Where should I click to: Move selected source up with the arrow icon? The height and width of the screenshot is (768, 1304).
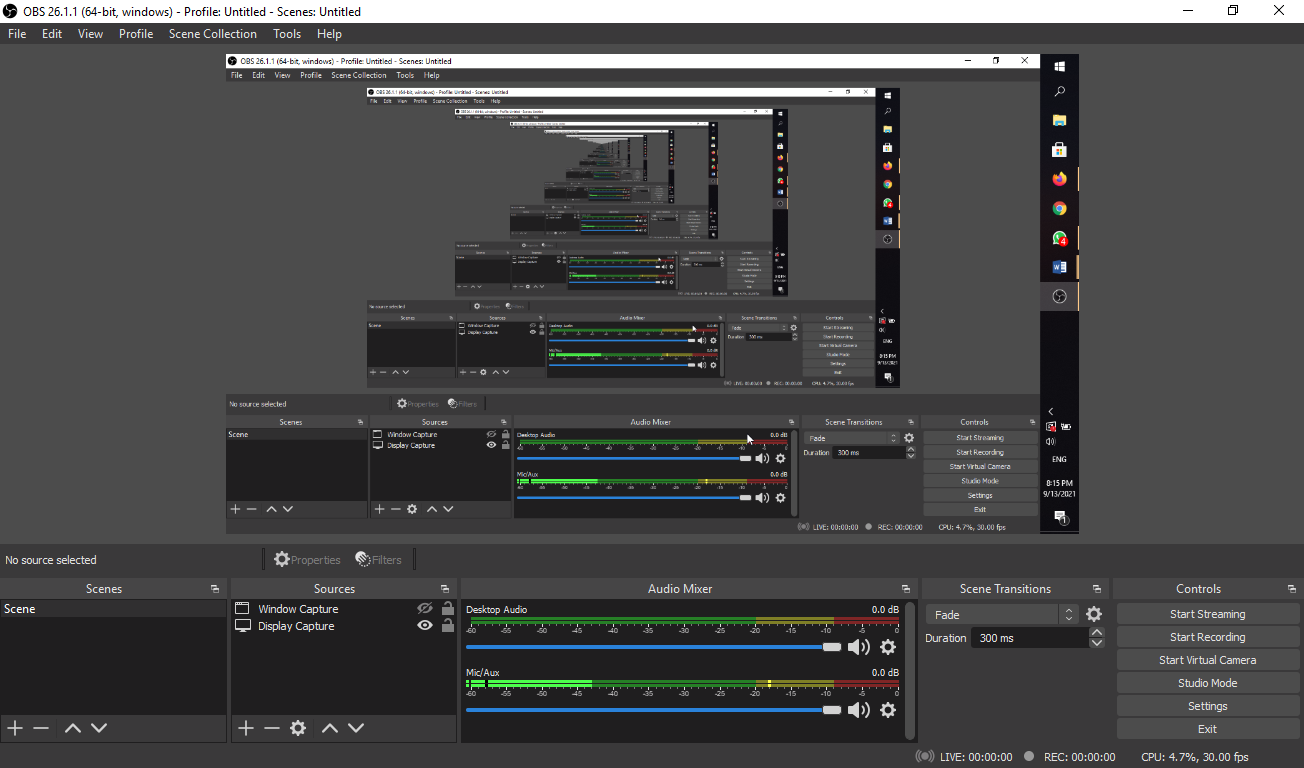click(x=329, y=728)
